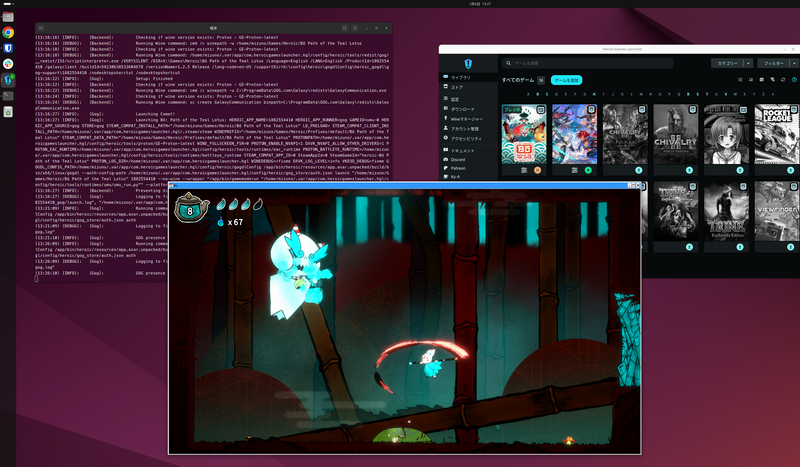The height and width of the screenshot is (467, 800).
Task: Open Slack from the dock
Action: pos(8,64)
